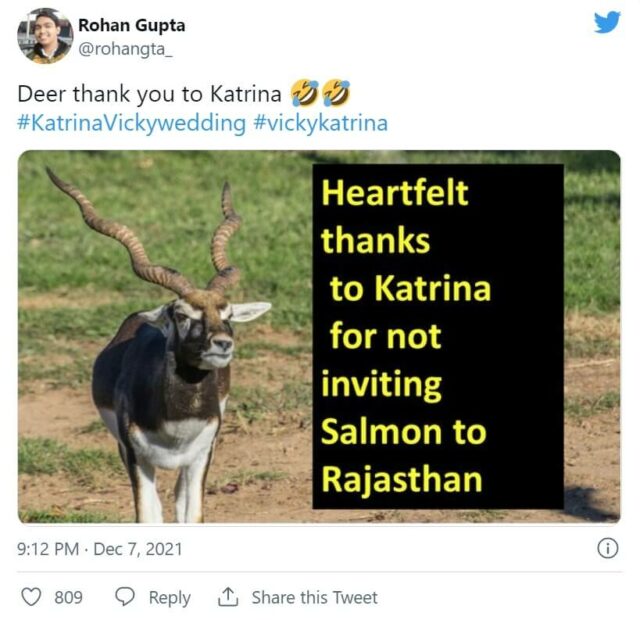
Task: Click the Share this Tweet text
Action: (x=314, y=597)
